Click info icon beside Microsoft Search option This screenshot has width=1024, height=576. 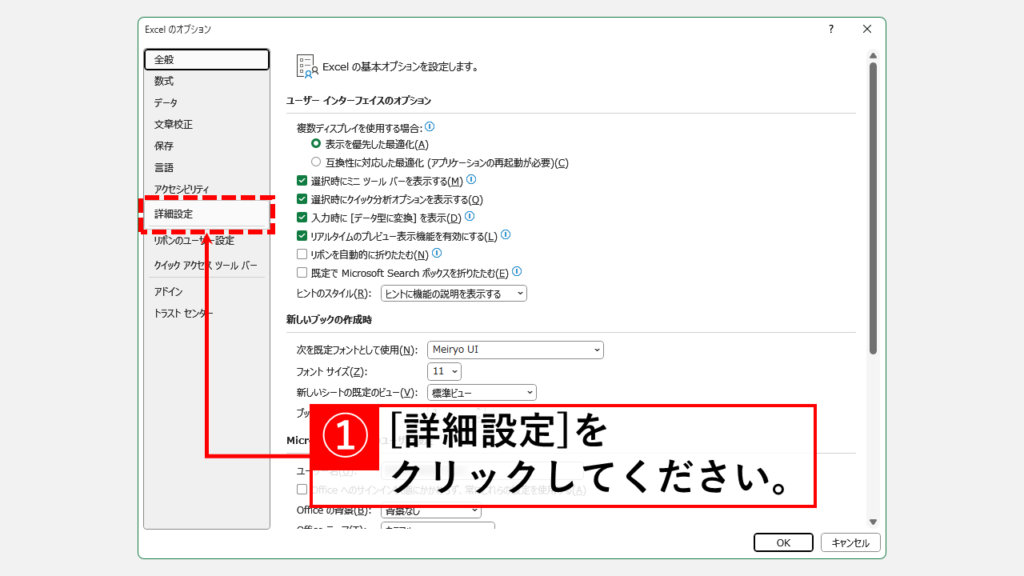[x=517, y=271]
